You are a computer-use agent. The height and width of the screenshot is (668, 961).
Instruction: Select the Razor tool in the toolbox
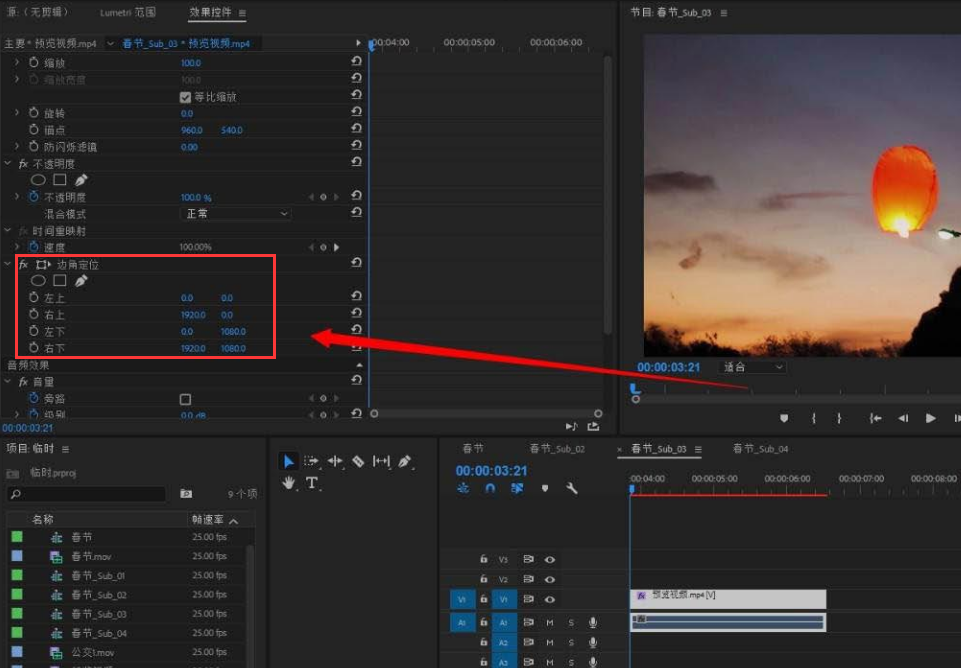pyautogui.click(x=358, y=461)
